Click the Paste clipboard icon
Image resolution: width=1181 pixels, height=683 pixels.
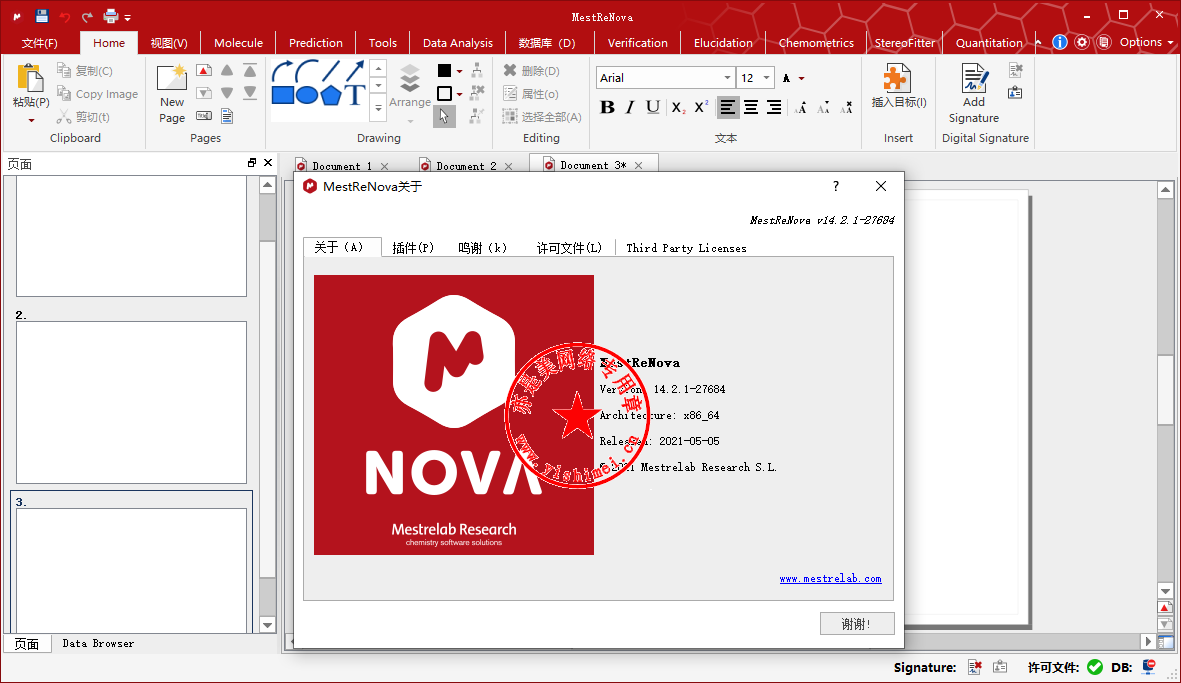coord(30,78)
